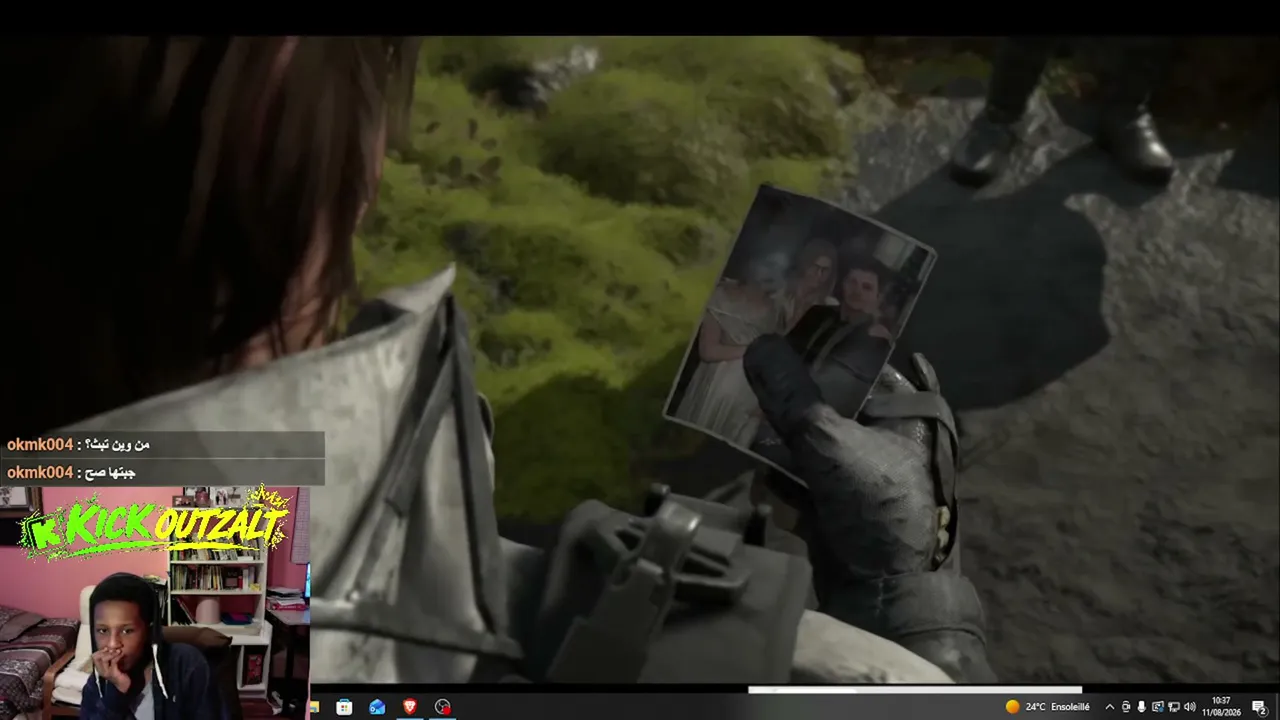The width and height of the screenshot is (1280, 720).
Task: Launch the Outlook mail app from taskbar
Action: tap(377, 707)
